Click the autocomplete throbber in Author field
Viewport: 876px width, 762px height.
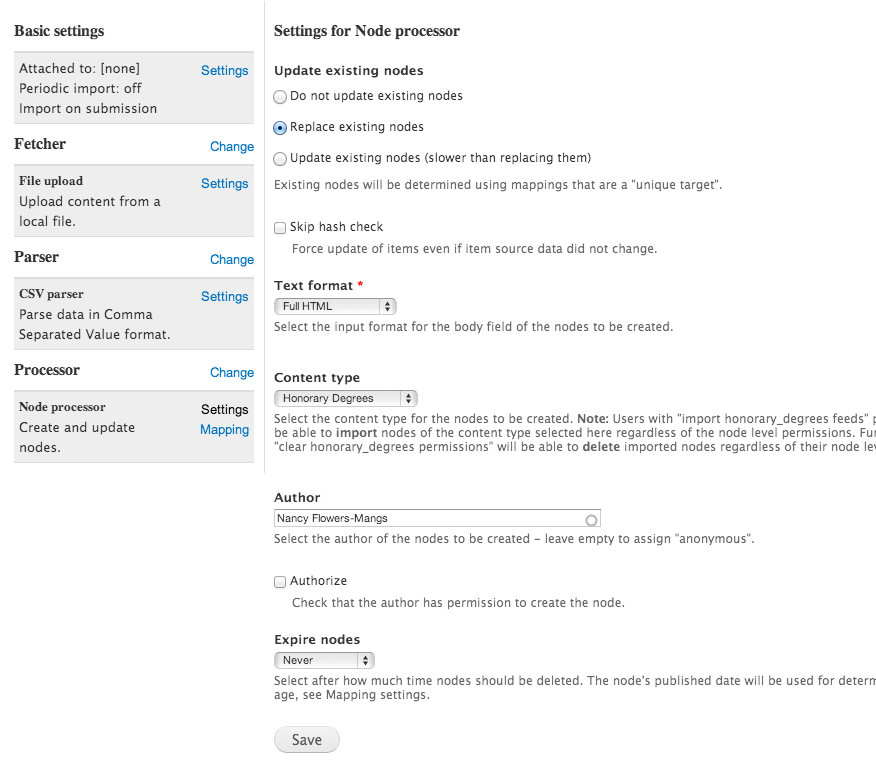[x=591, y=520]
